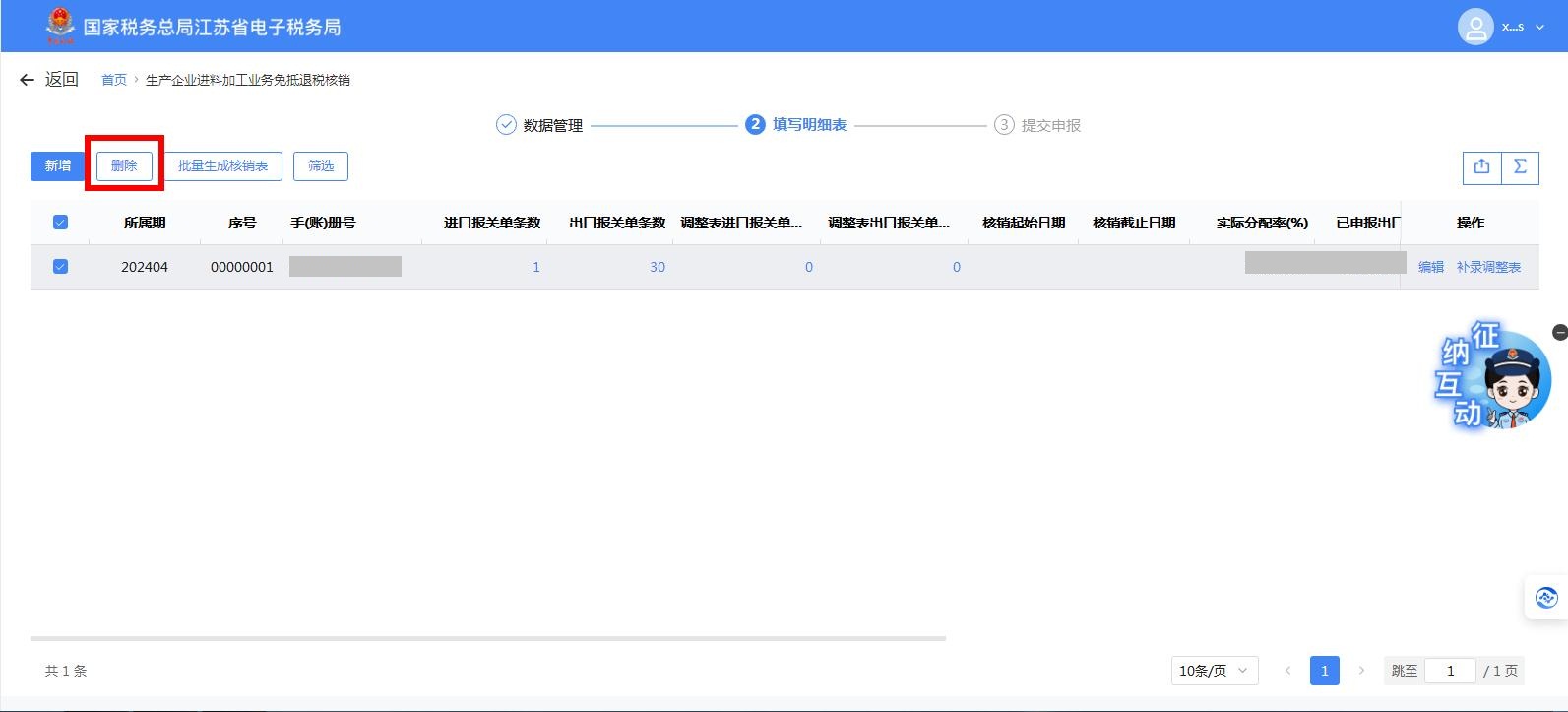
Task: Click the export/share icon button
Action: (x=1481, y=166)
